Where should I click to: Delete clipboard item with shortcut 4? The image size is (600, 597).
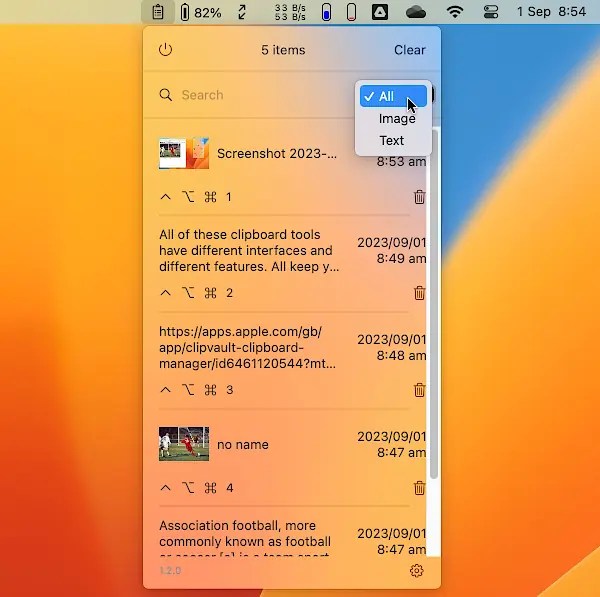(419, 488)
